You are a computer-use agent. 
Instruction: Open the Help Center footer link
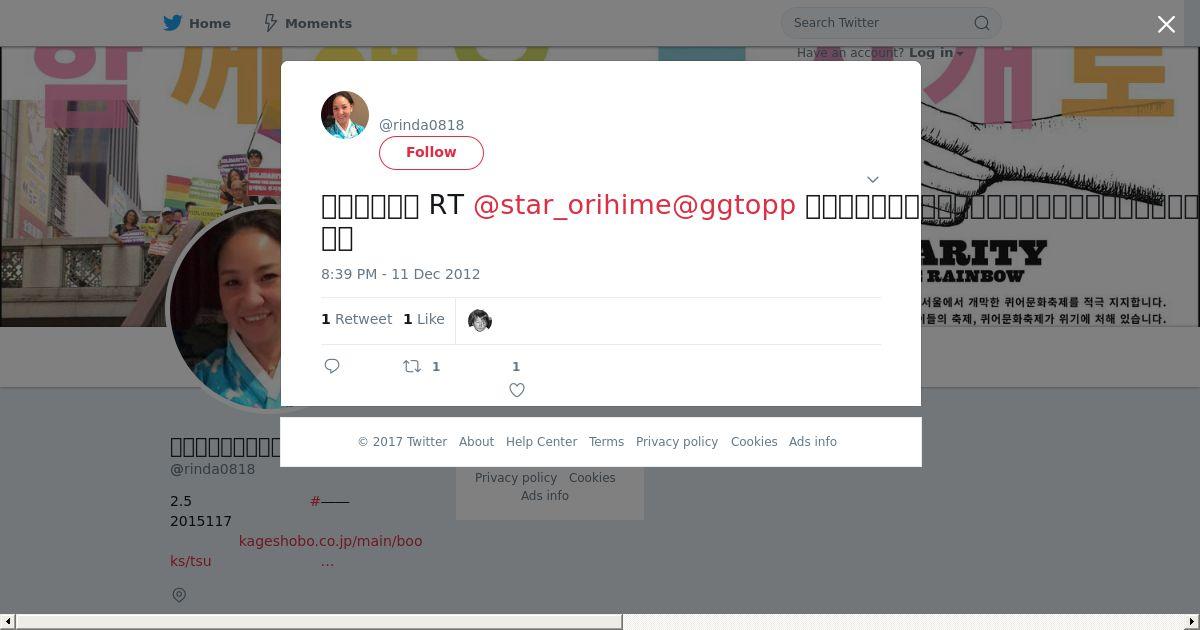point(541,442)
